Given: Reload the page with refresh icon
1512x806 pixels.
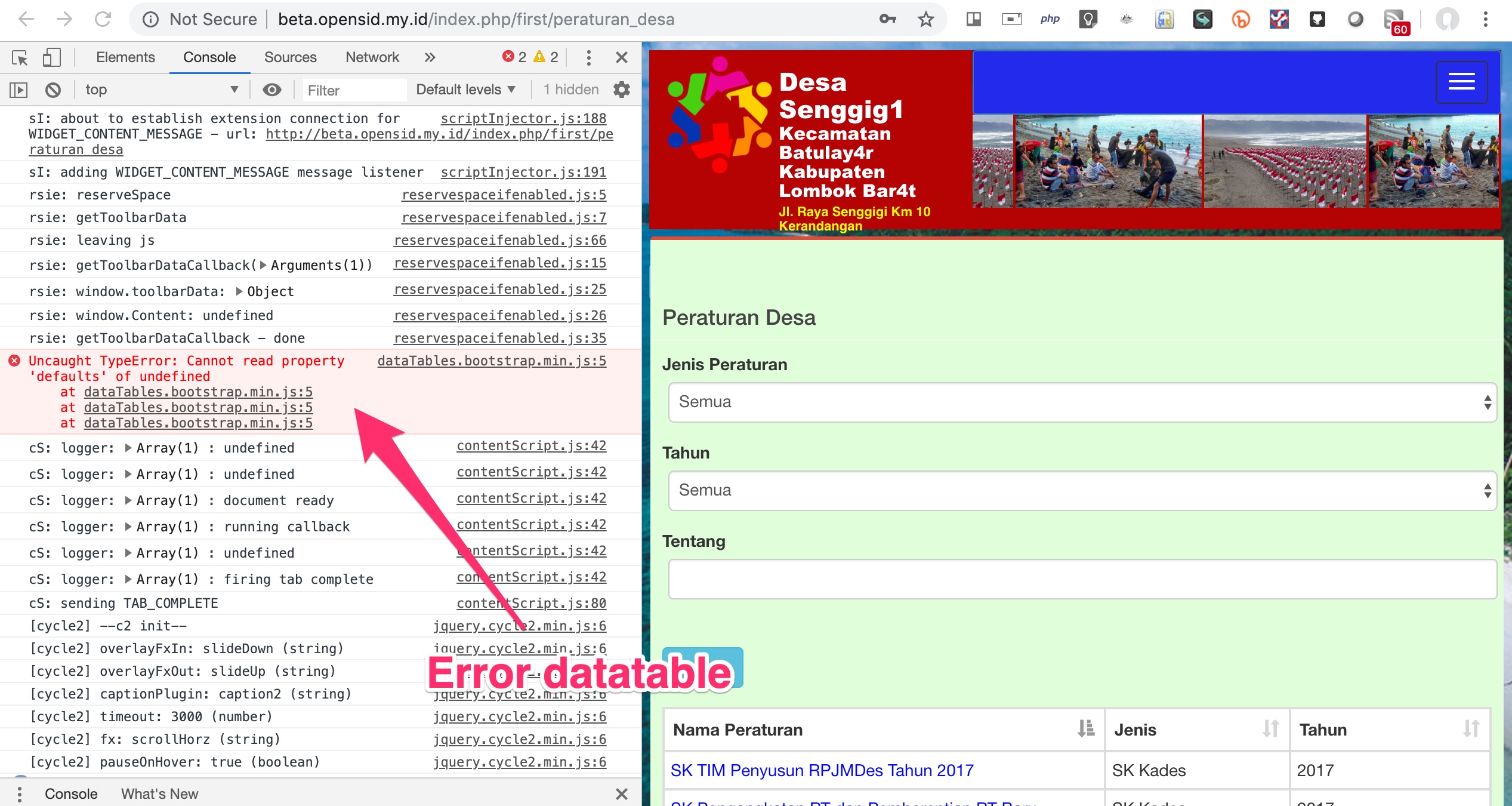Looking at the screenshot, I should (103, 19).
